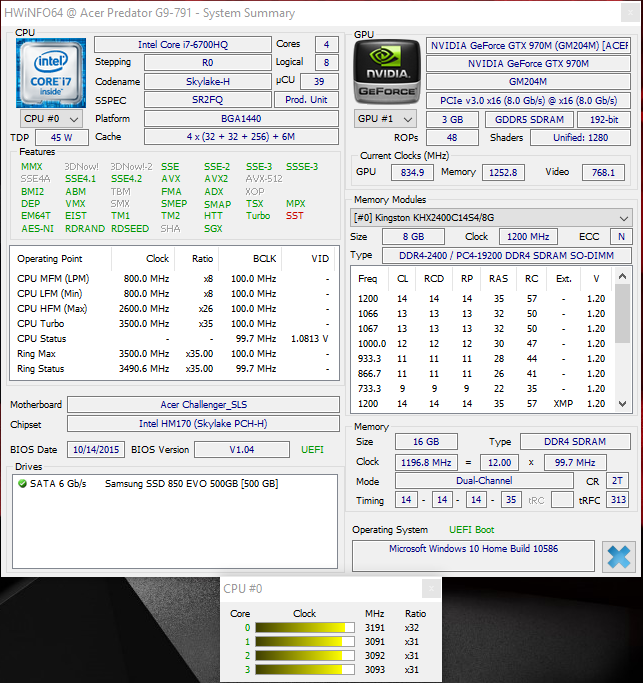Click the SR2FQ SSPEC field
Viewport: 643px width, 683px height.
tap(208, 100)
